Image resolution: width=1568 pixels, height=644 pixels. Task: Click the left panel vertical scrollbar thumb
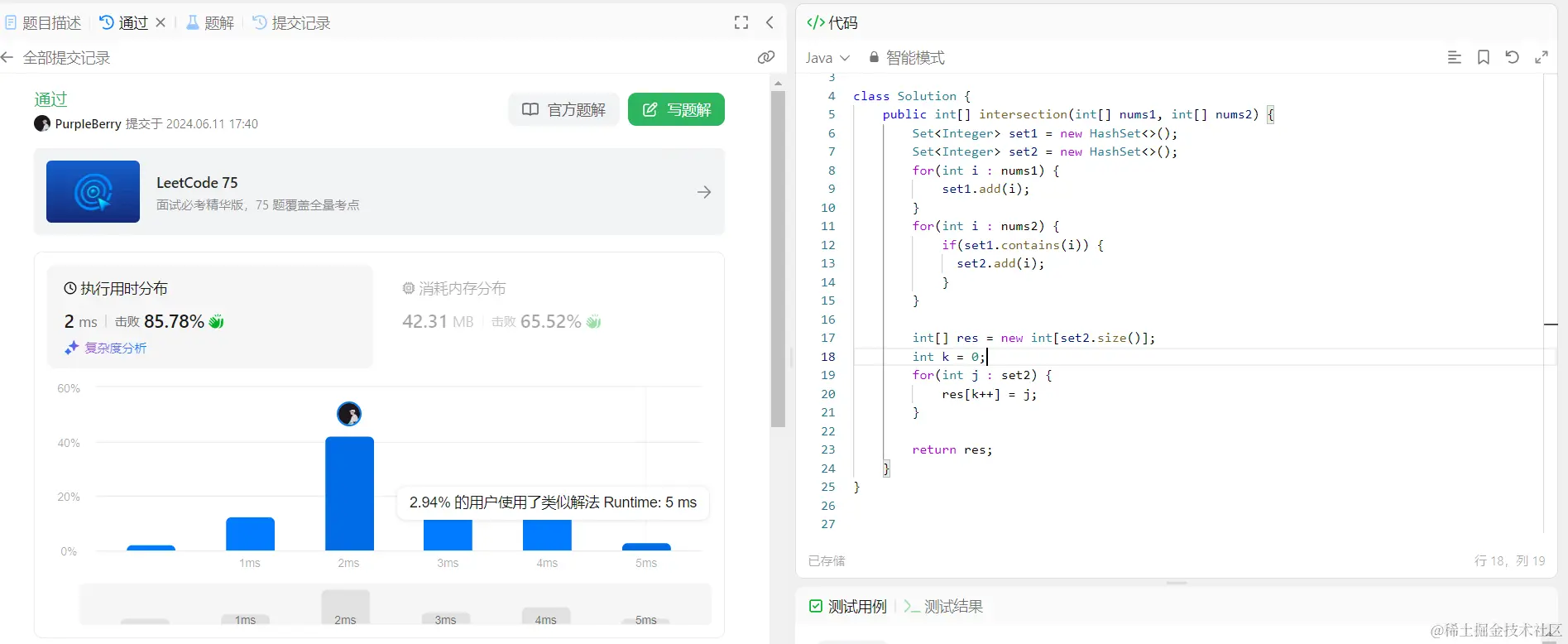(778, 259)
